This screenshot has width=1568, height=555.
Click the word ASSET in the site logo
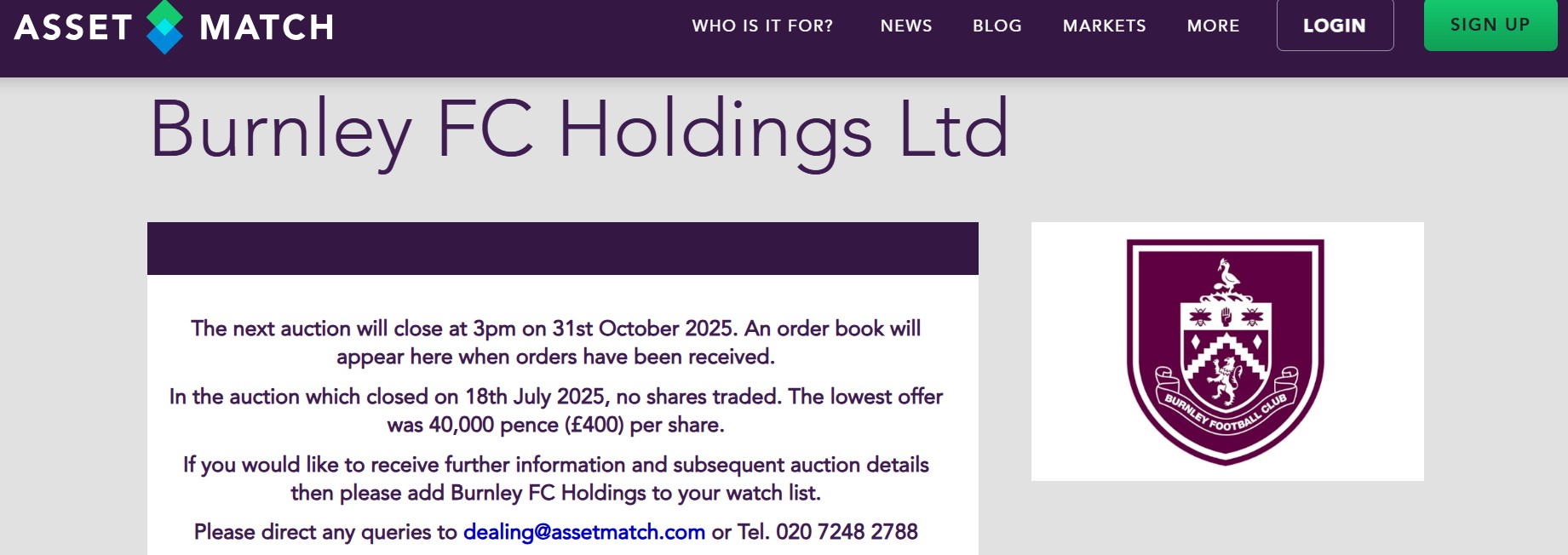point(74,27)
